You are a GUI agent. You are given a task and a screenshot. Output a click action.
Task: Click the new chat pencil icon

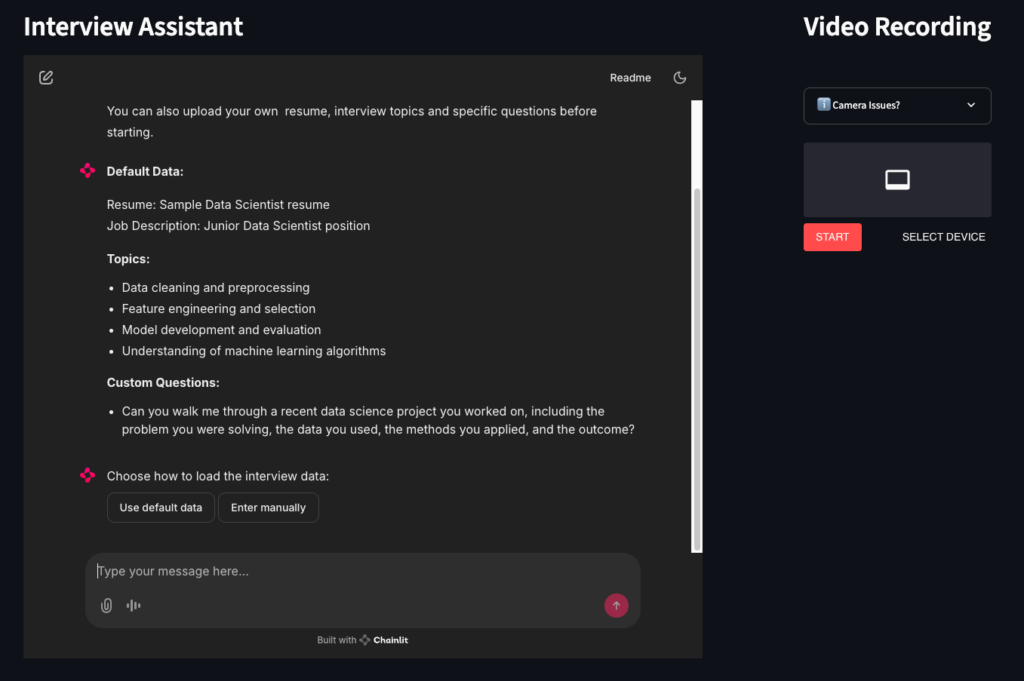tap(46, 78)
